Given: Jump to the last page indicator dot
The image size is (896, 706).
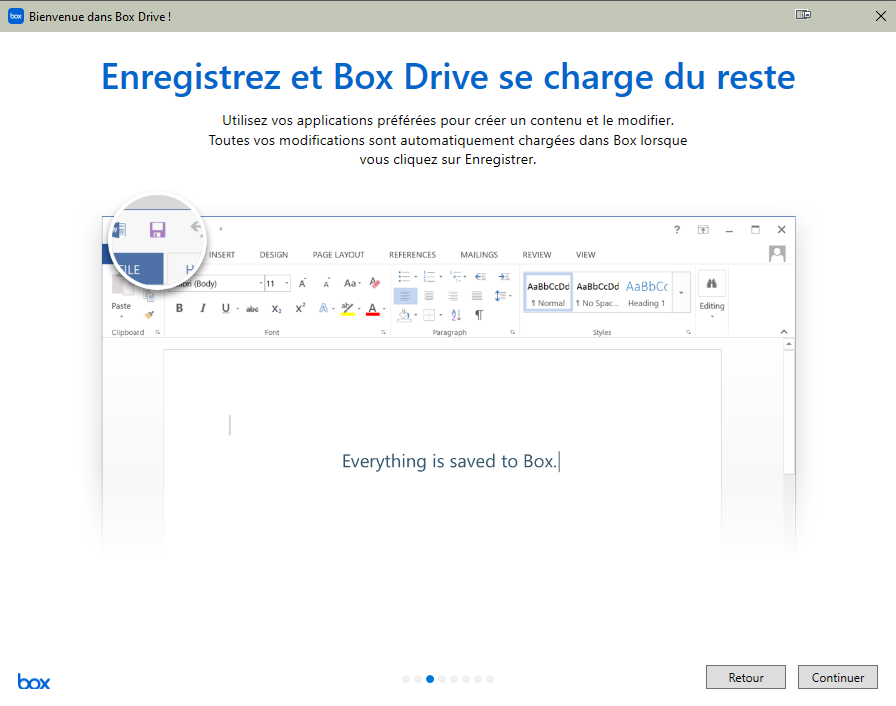Looking at the screenshot, I should (x=490, y=679).
